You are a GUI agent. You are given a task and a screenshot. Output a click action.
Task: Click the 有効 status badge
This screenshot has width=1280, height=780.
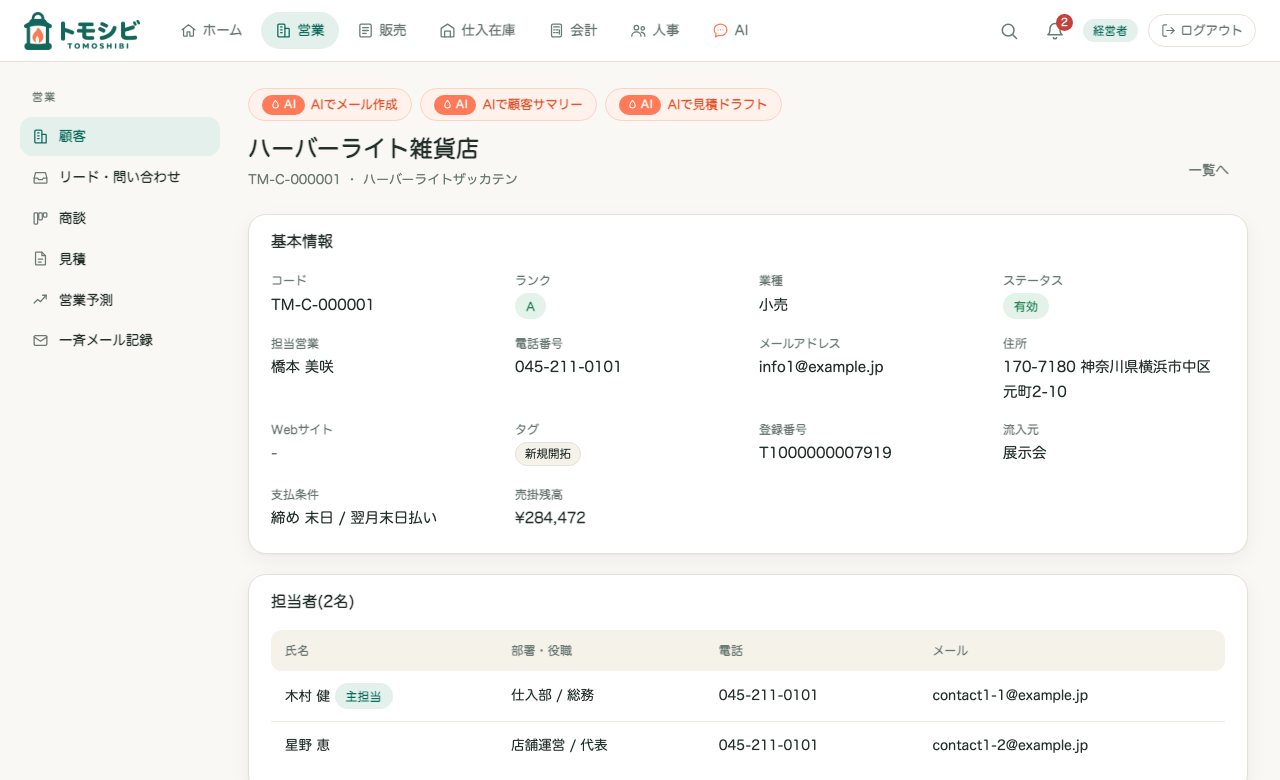click(x=1026, y=306)
